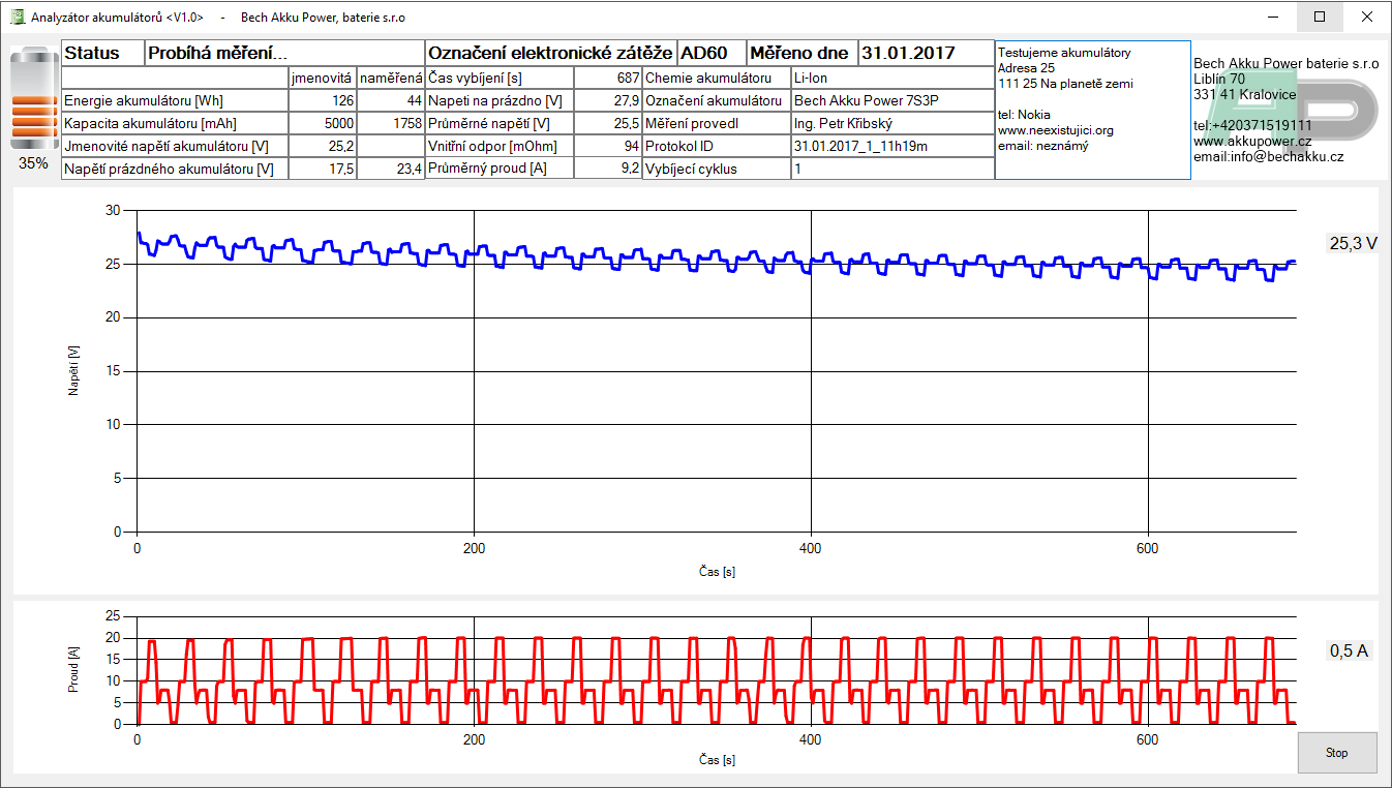Close the Analyzátor akumulátorů window
Image resolution: width=1393 pixels, height=789 pixels.
pyautogui.click(x=1366, y=17)
